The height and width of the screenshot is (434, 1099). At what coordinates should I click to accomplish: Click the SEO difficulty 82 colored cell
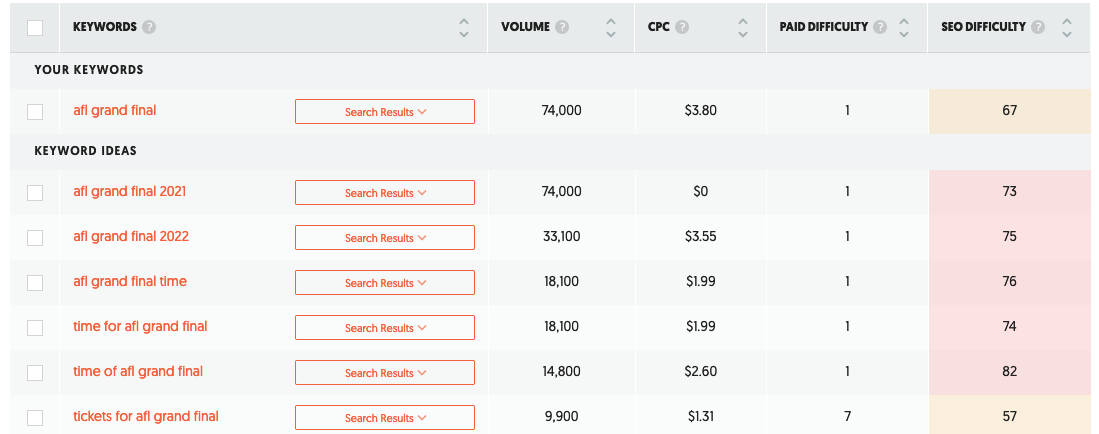click(x=1009, y=371)
